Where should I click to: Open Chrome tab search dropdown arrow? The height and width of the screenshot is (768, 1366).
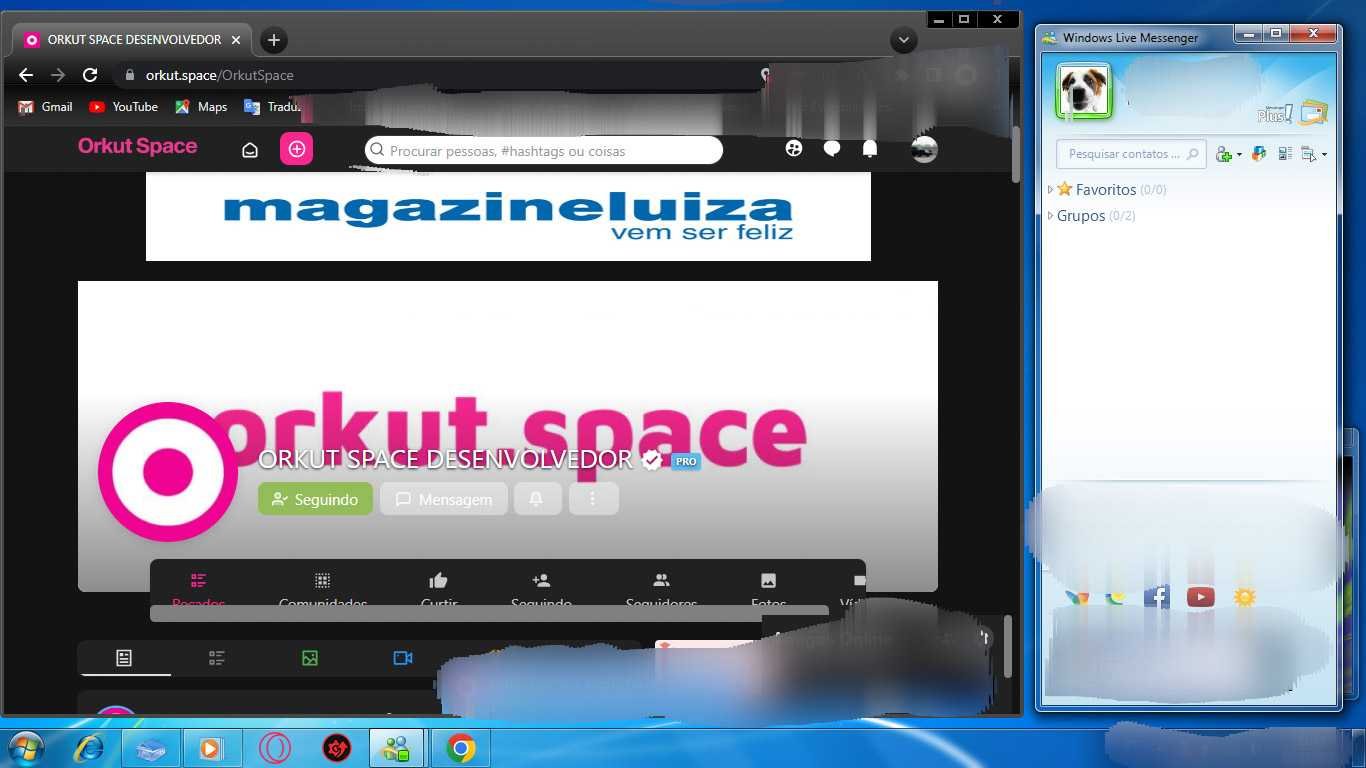903,40
